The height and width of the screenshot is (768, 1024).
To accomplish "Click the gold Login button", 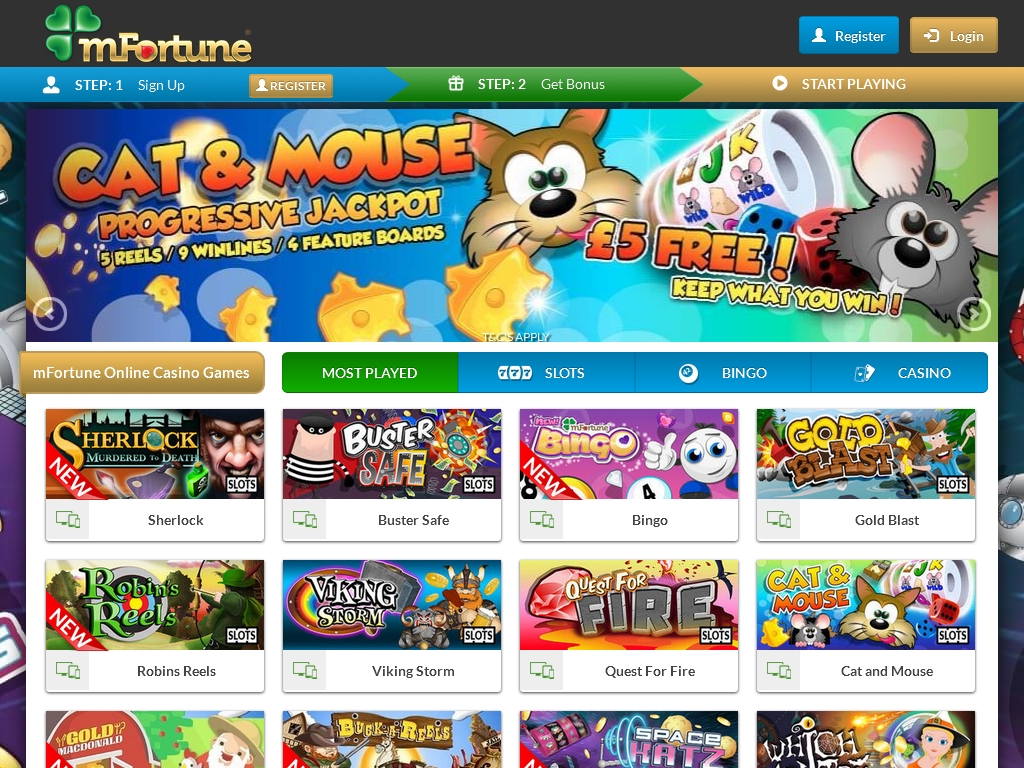I will 953,35.
